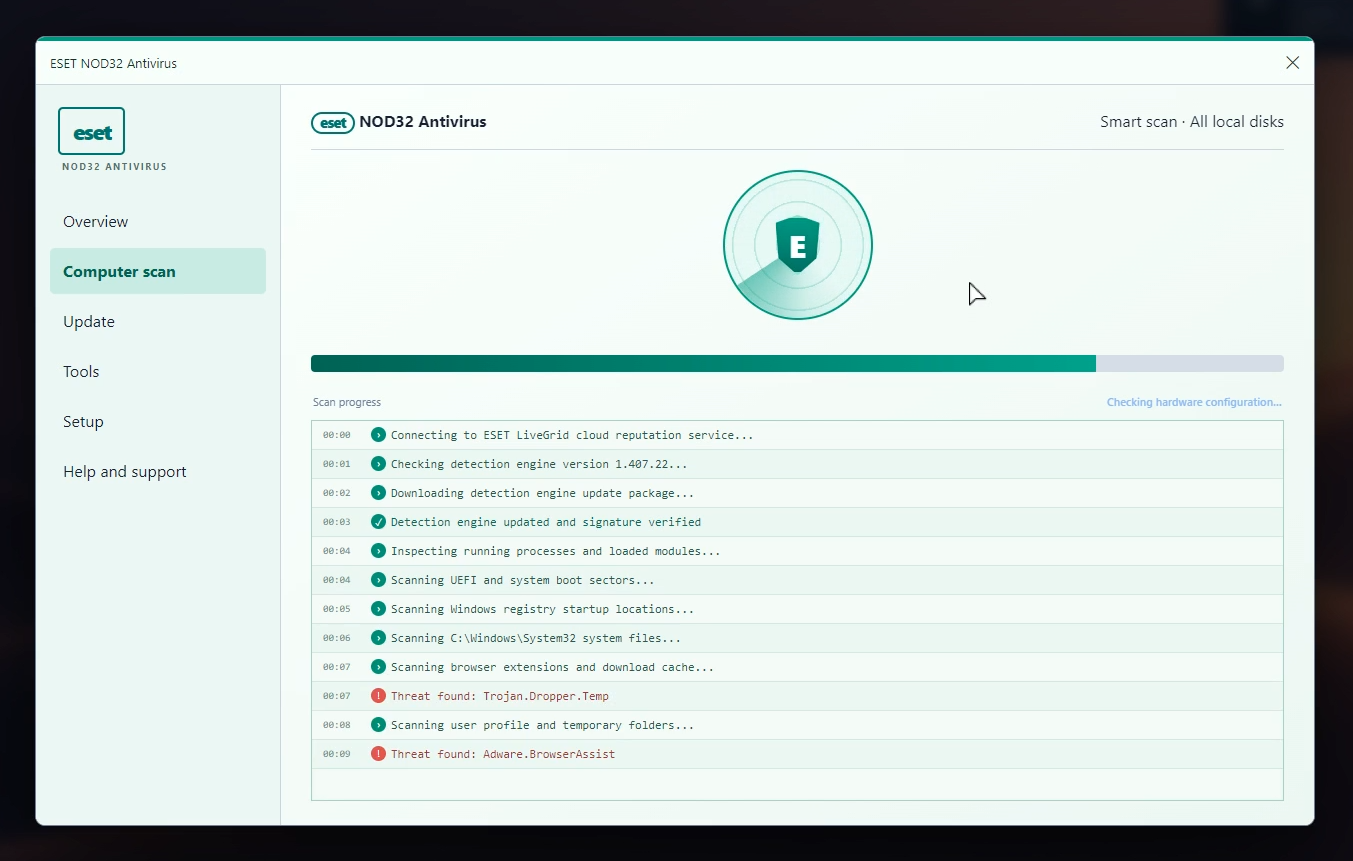1353x861 pixels.
Task: Select the 'Inspecting running processes and loaded modules' entry
Action: coord(797,551)
